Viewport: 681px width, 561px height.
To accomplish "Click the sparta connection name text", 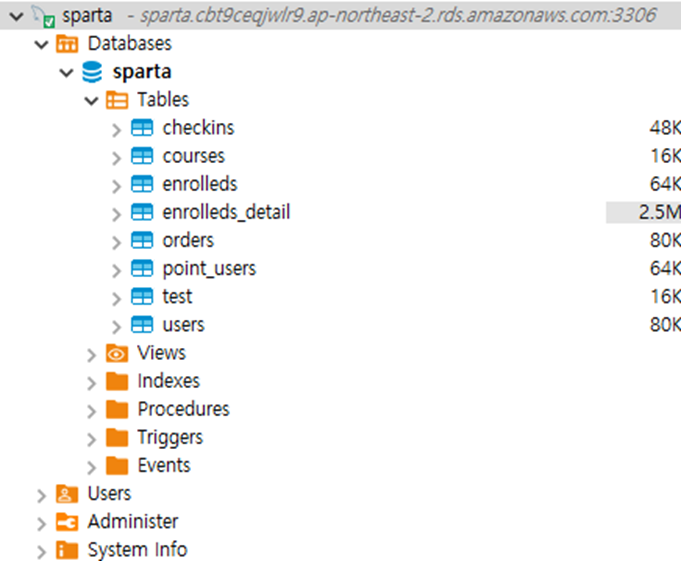I will click(87, 16).
